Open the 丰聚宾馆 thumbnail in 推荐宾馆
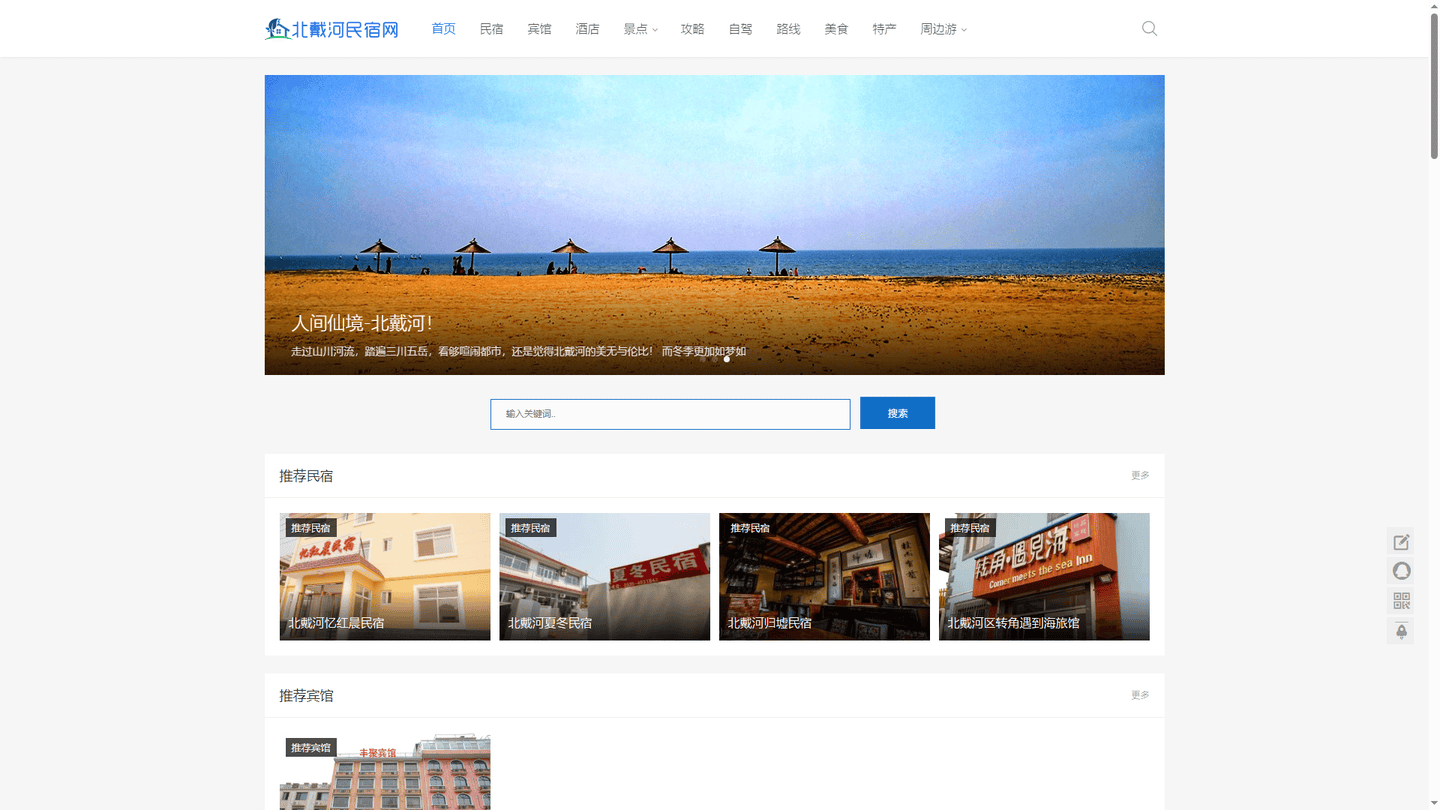1440x810 pixels. click(385, 772)
